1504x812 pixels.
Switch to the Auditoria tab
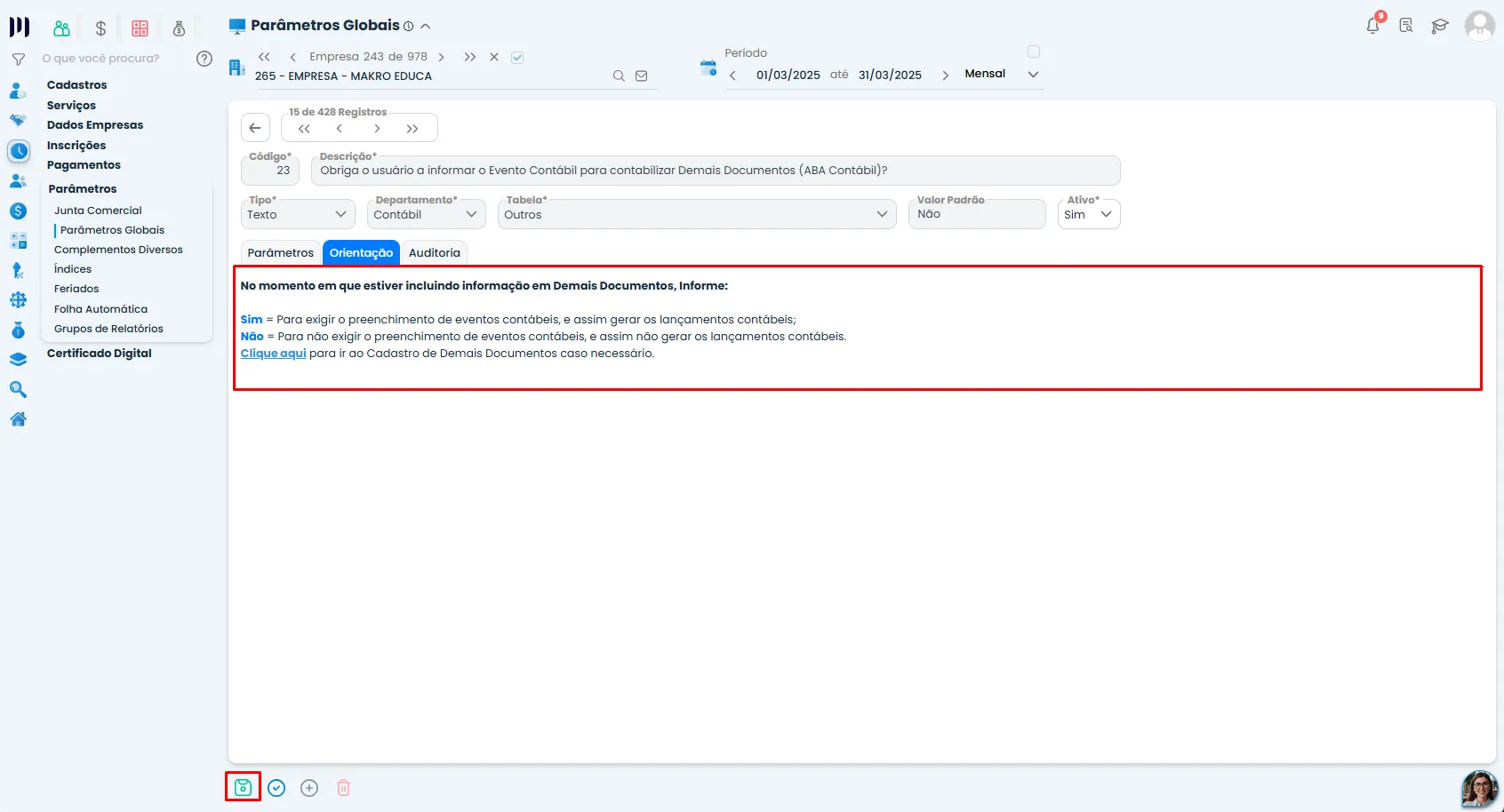point(435,252)
